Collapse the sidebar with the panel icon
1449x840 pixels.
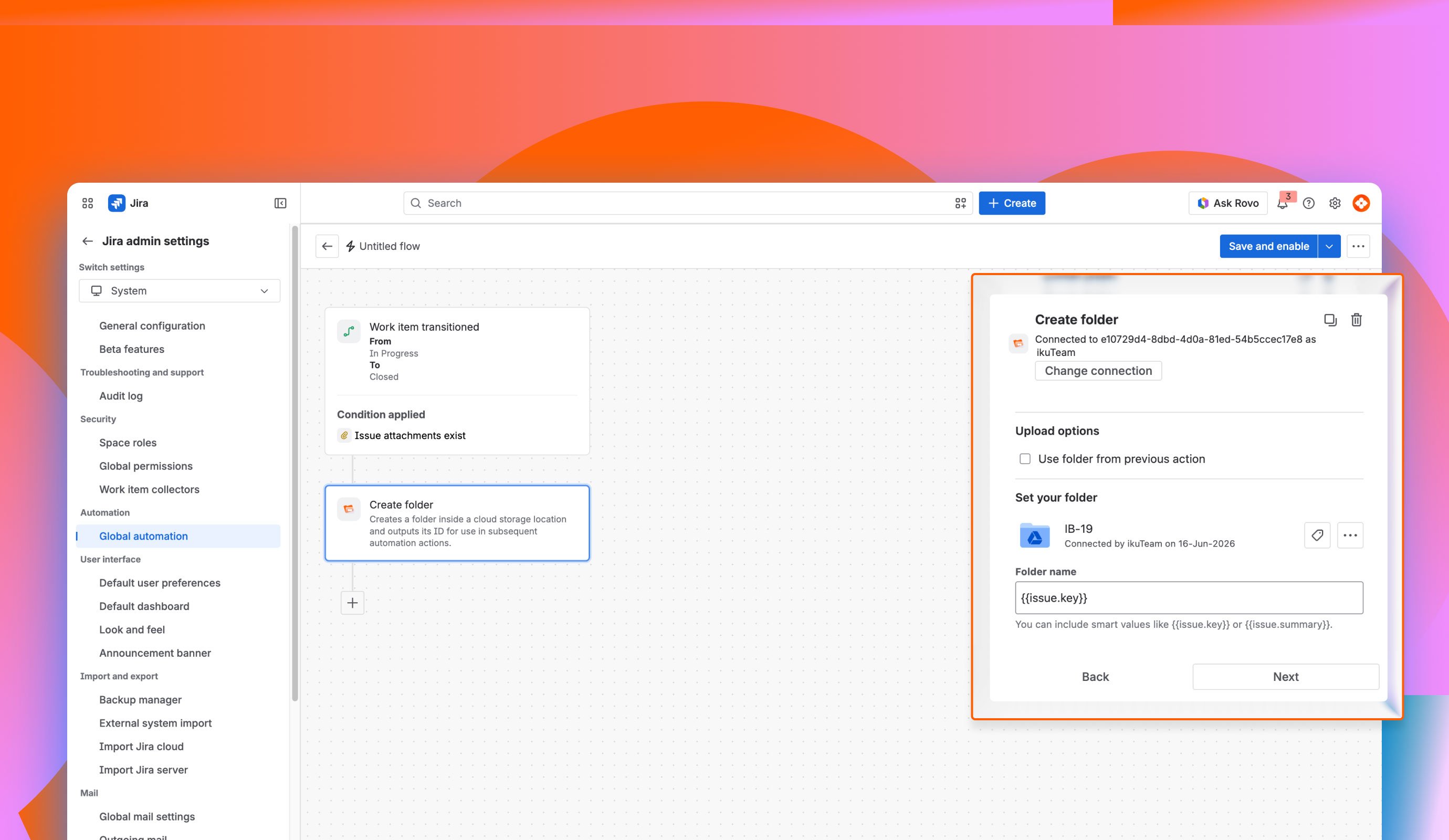(x=280, y=203)
